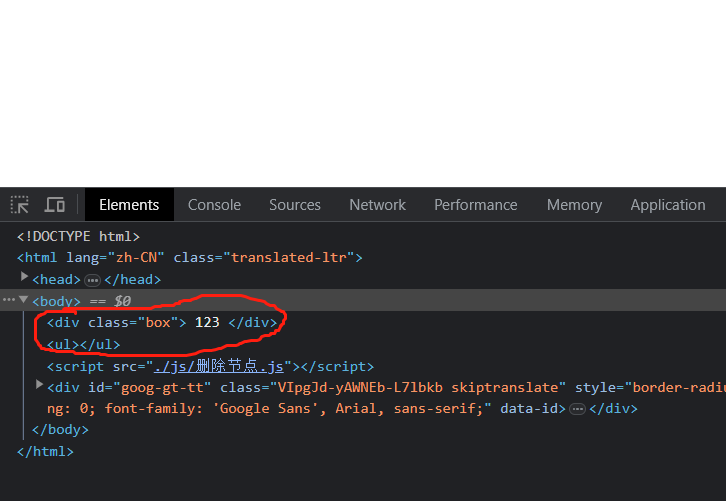Viewport: 726px width, 501px height.
Task: Click the "goog-gt-tt" id value
Action: pyautogui.click(x=162, y=388)
